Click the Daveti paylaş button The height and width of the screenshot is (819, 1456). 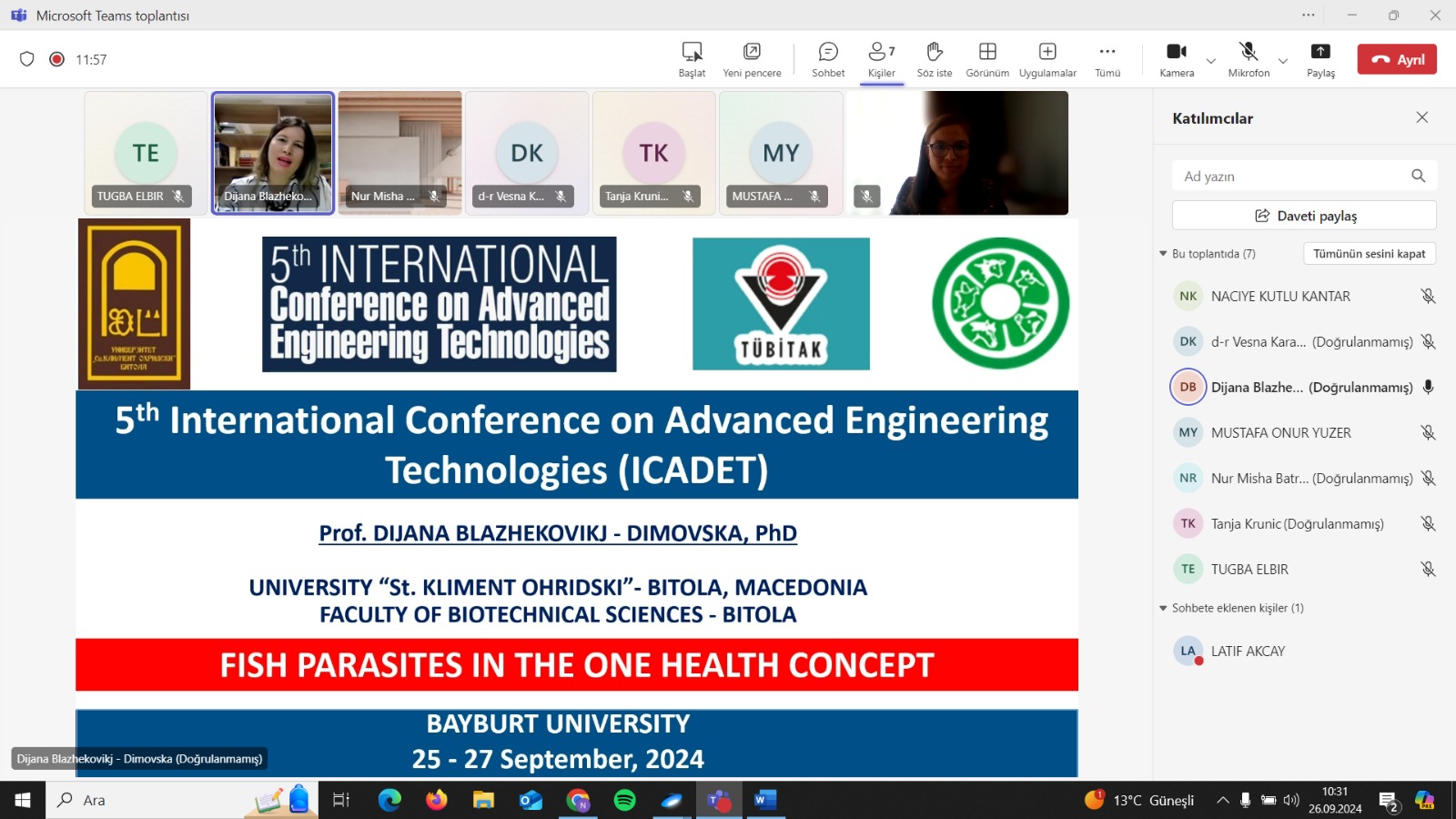click(1304, 216)
